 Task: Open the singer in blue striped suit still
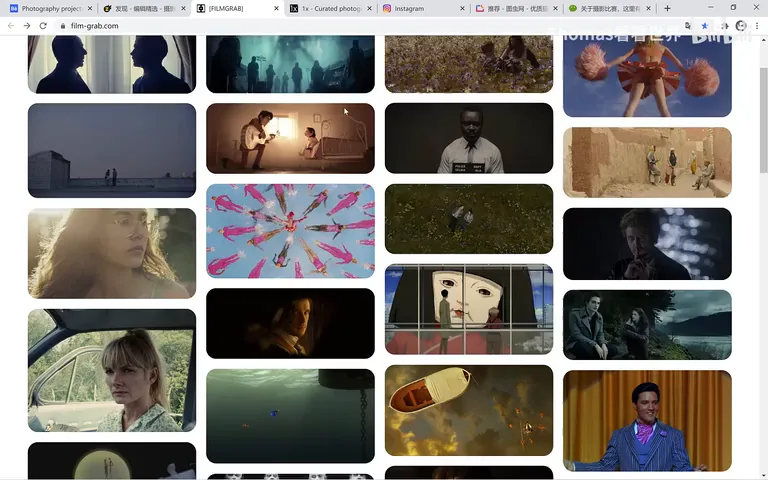coord(647,421)
